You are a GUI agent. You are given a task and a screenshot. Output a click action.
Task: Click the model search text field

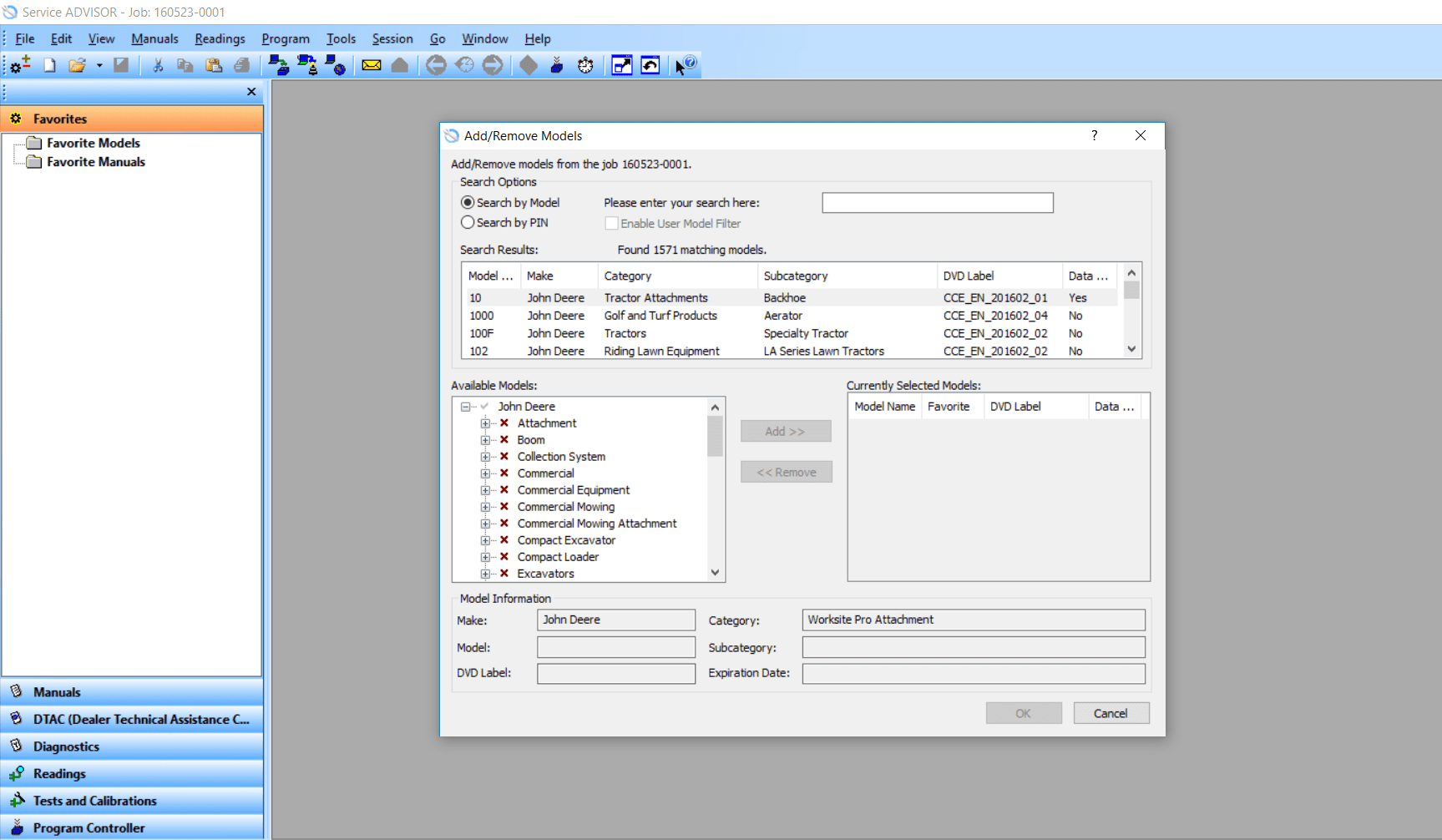tap(938, 203)
